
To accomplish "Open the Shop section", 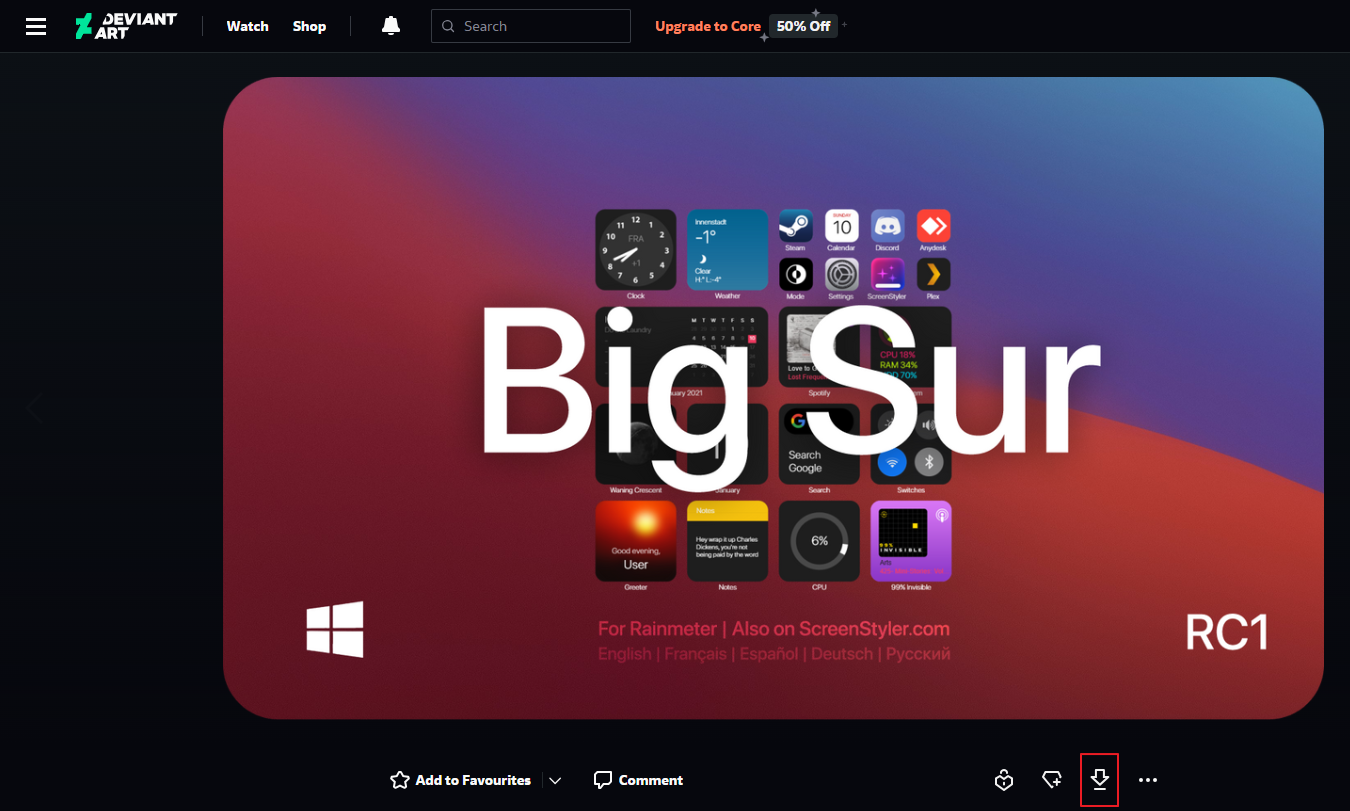I will pos(309,26).
